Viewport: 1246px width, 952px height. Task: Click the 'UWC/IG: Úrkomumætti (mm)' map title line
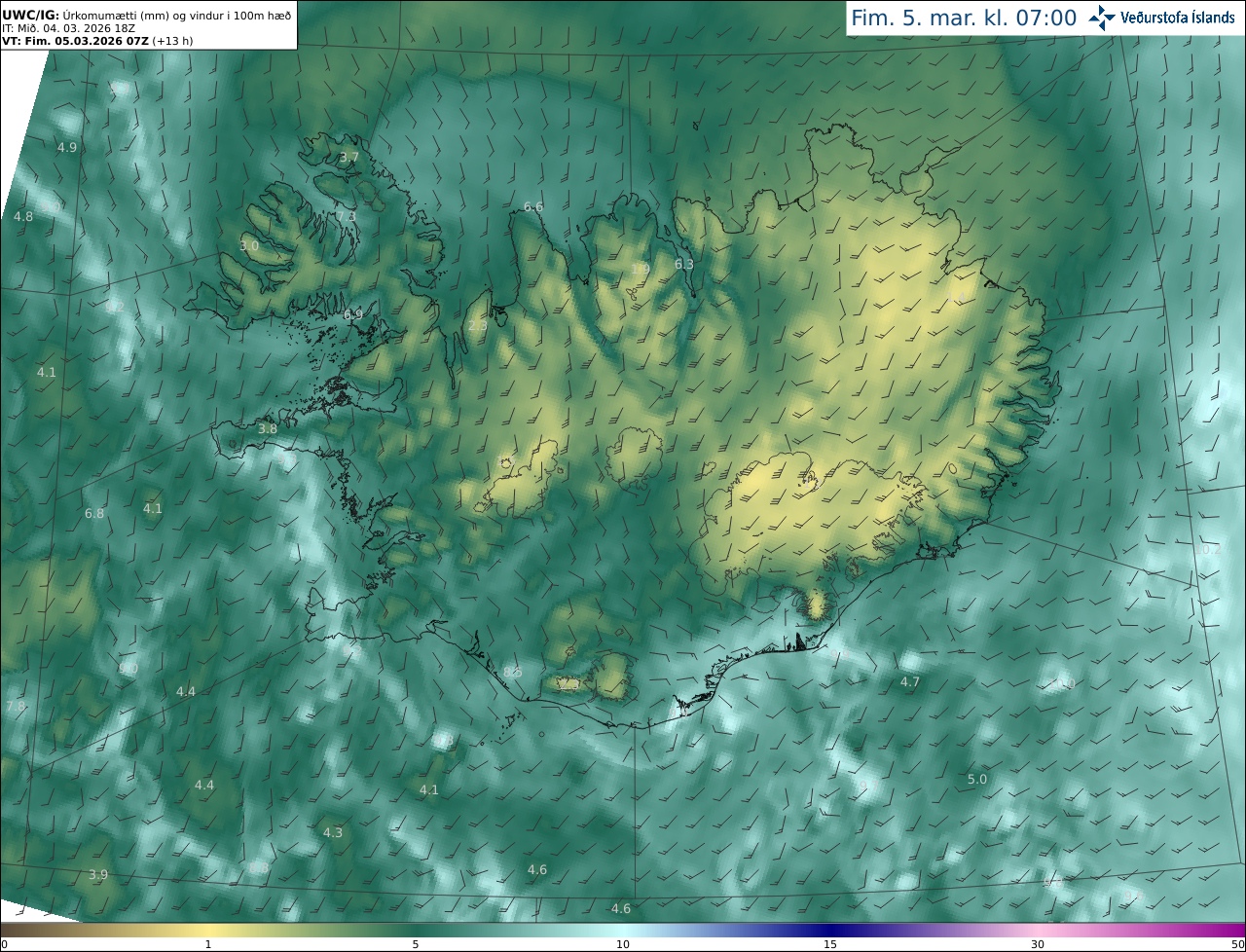[x=147, y=15]
